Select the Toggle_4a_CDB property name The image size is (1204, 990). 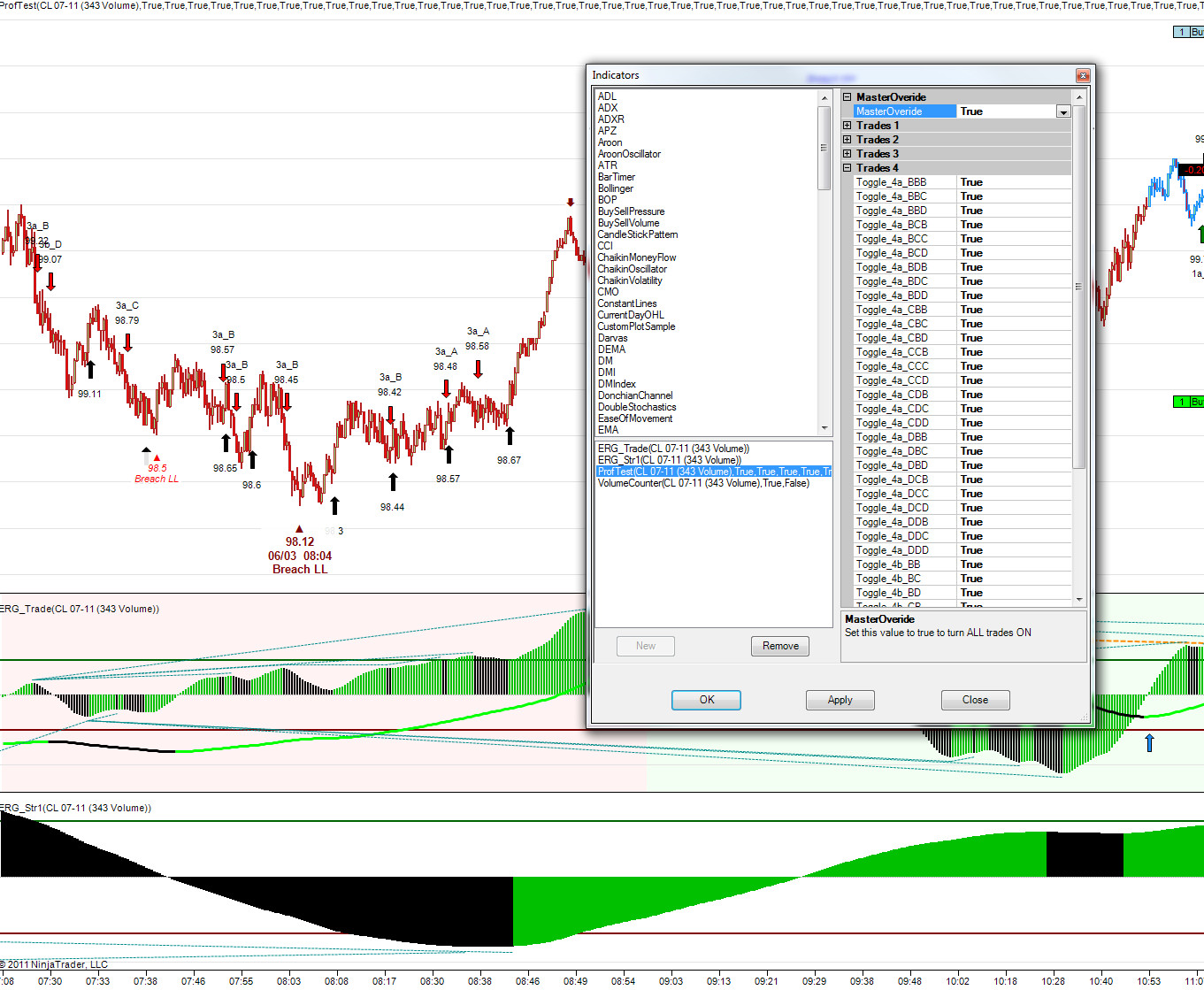[892, 395]
